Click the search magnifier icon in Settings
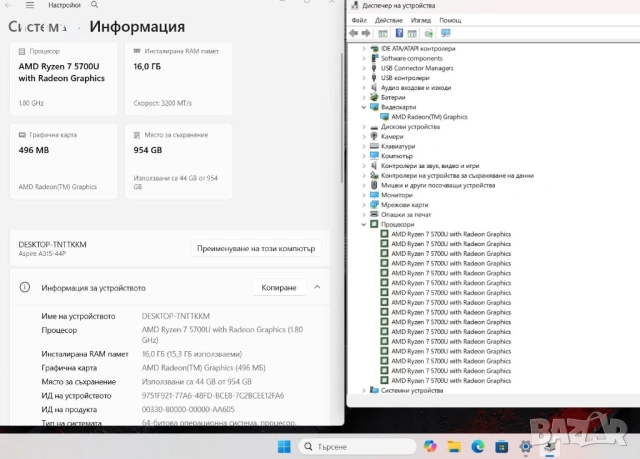 point(95,5)
